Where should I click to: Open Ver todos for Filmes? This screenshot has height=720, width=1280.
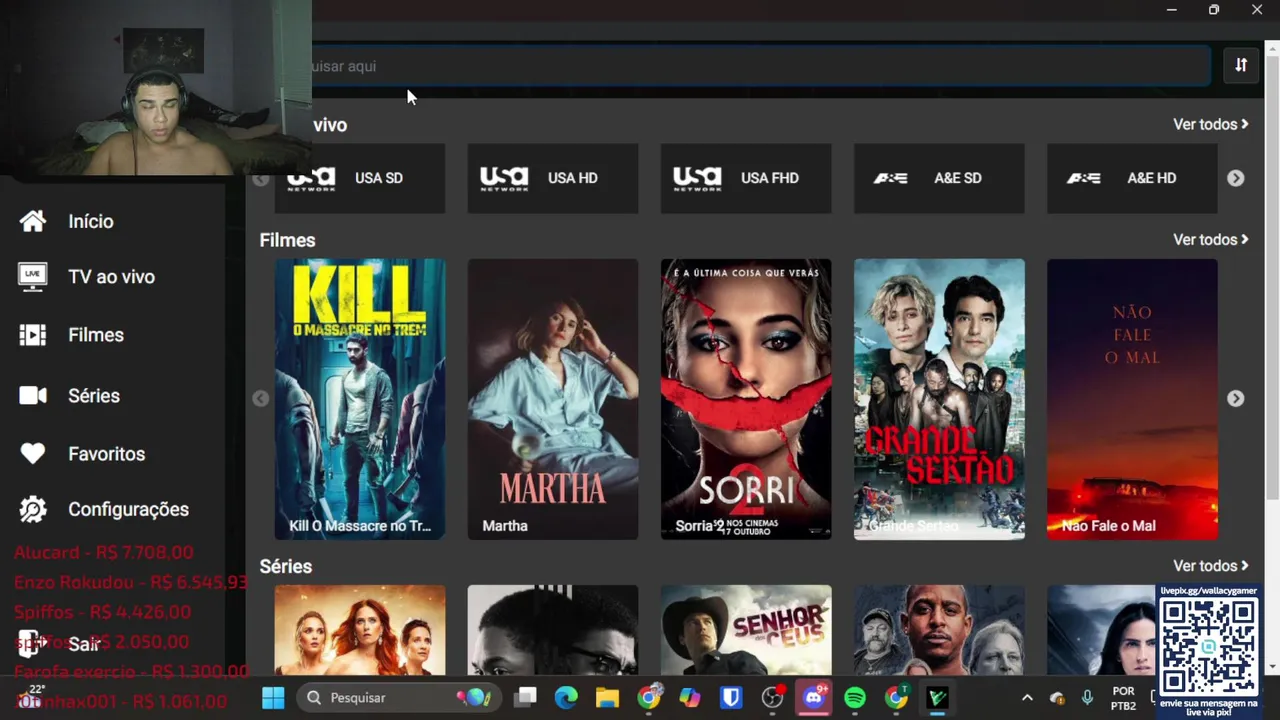click(1211, 240)
